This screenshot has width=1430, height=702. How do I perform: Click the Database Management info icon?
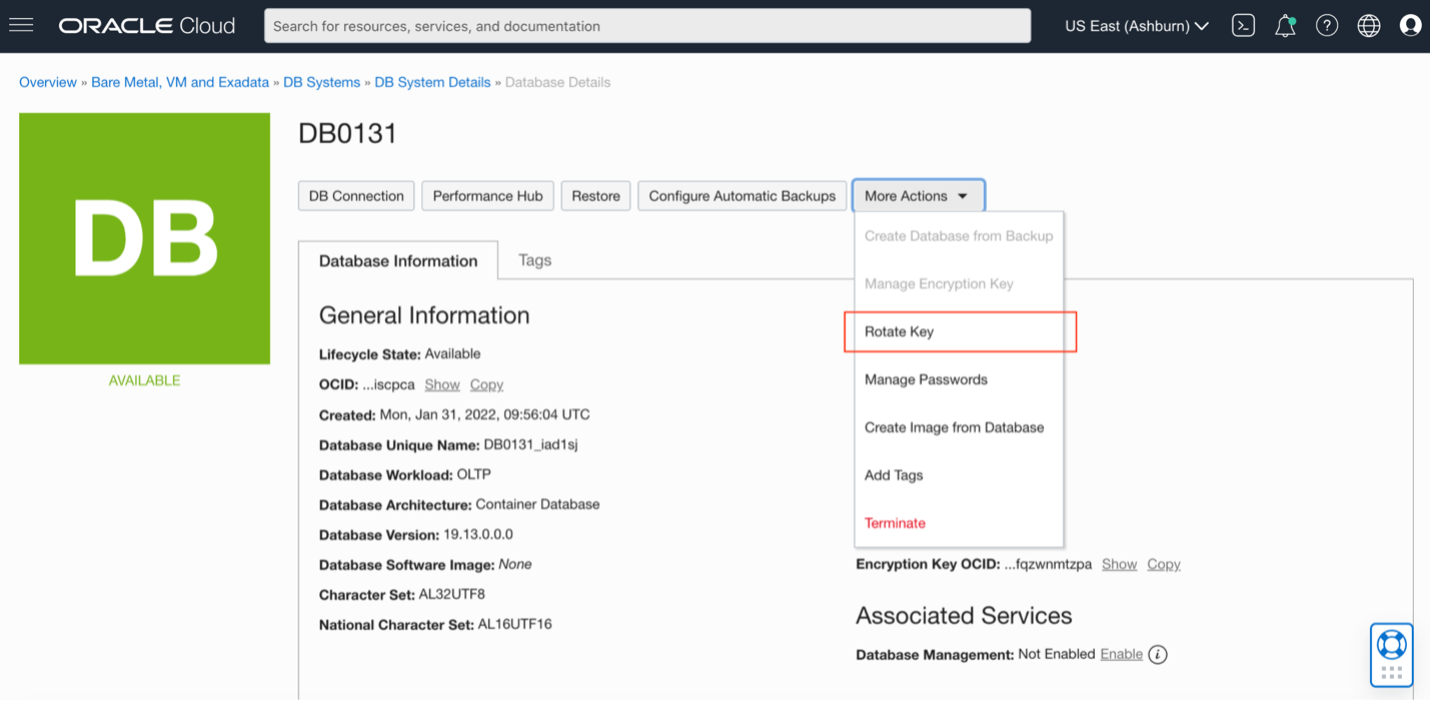1158,655
